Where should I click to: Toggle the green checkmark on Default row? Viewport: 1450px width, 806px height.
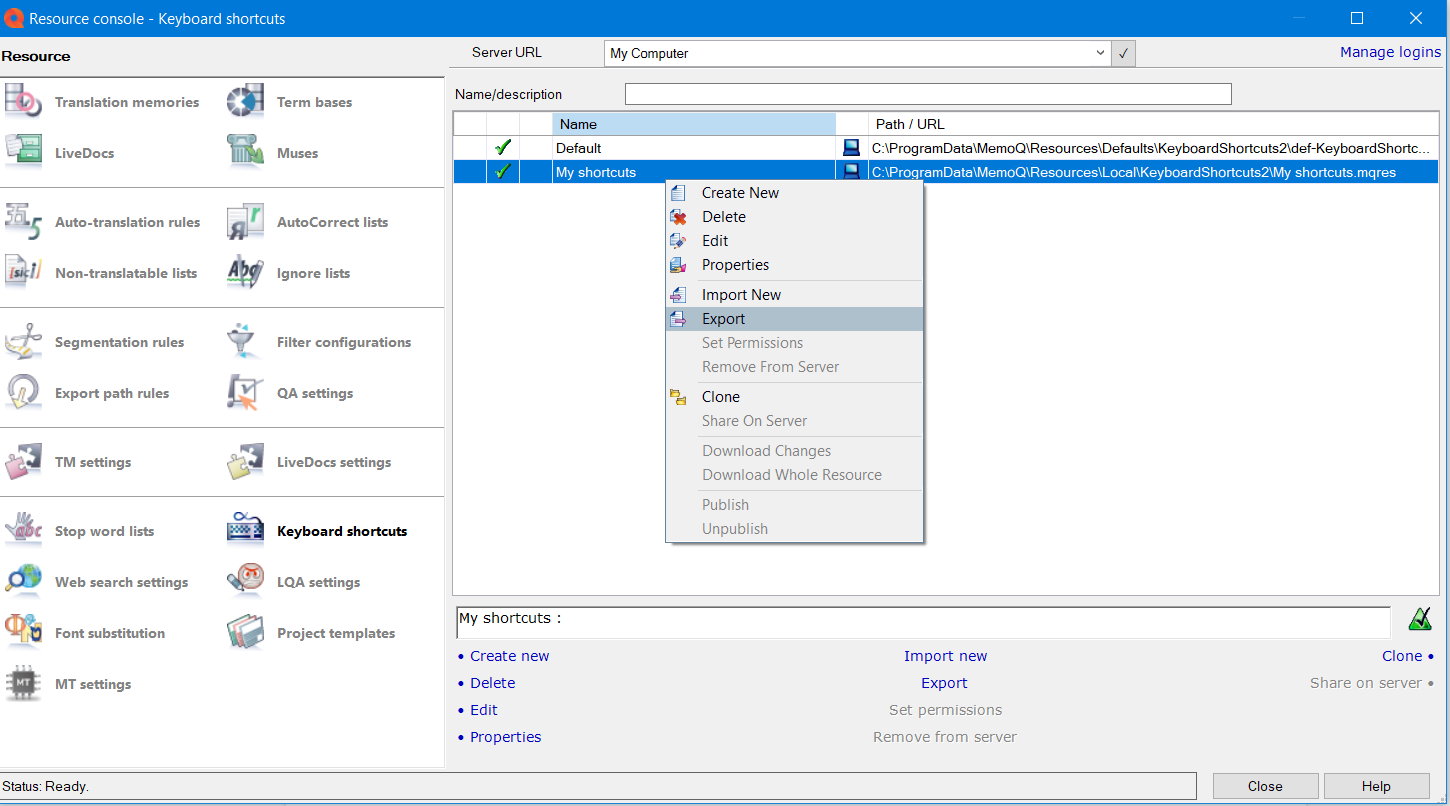pos(503,148)
